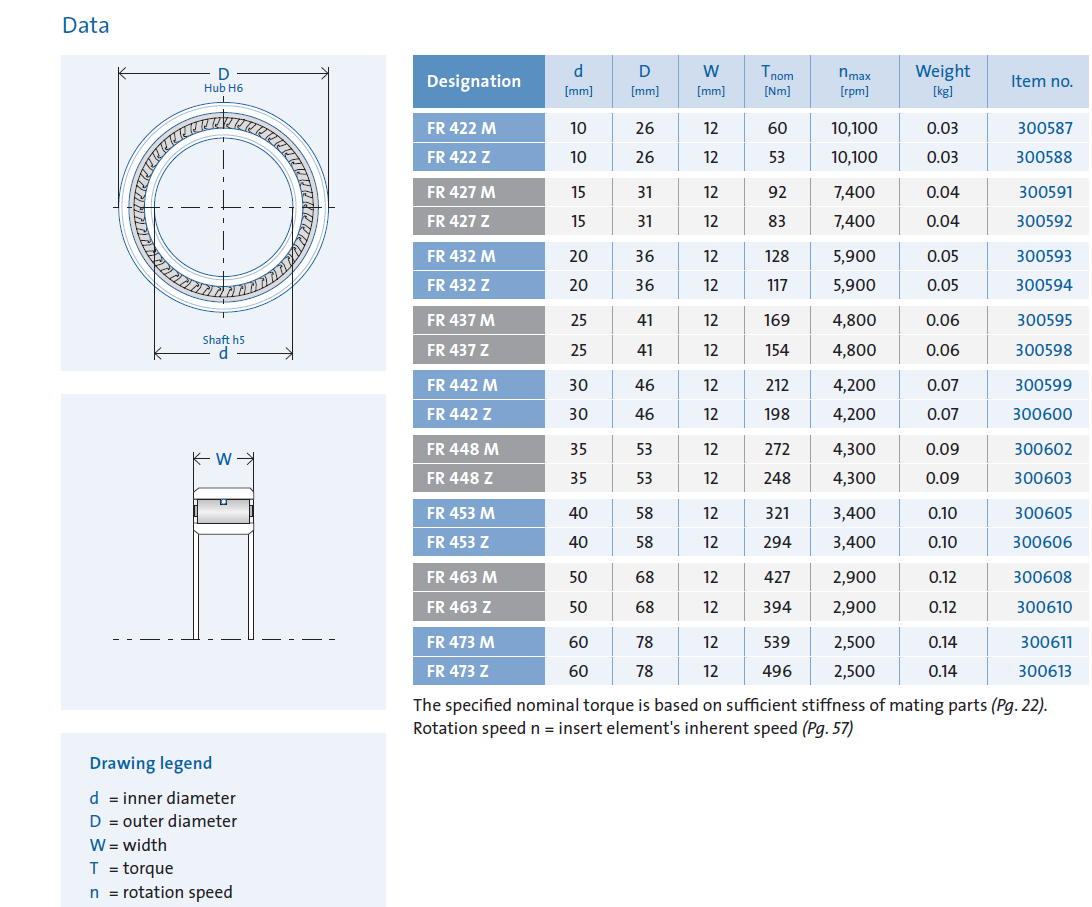
Task: Click torque value 60 for FR 422 M
Action: point(777,128)
